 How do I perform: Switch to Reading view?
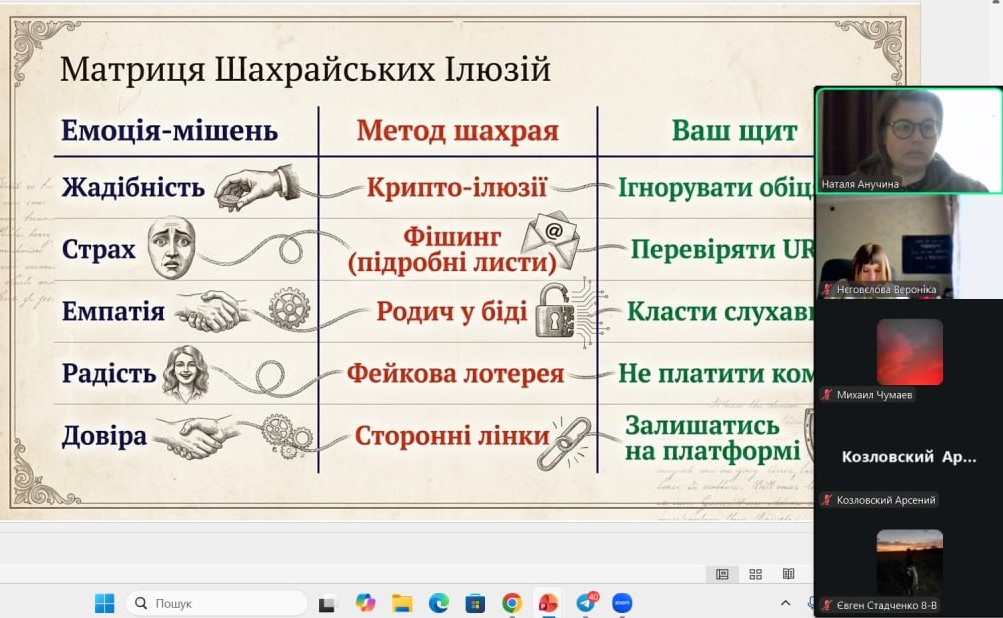(789, 574)
